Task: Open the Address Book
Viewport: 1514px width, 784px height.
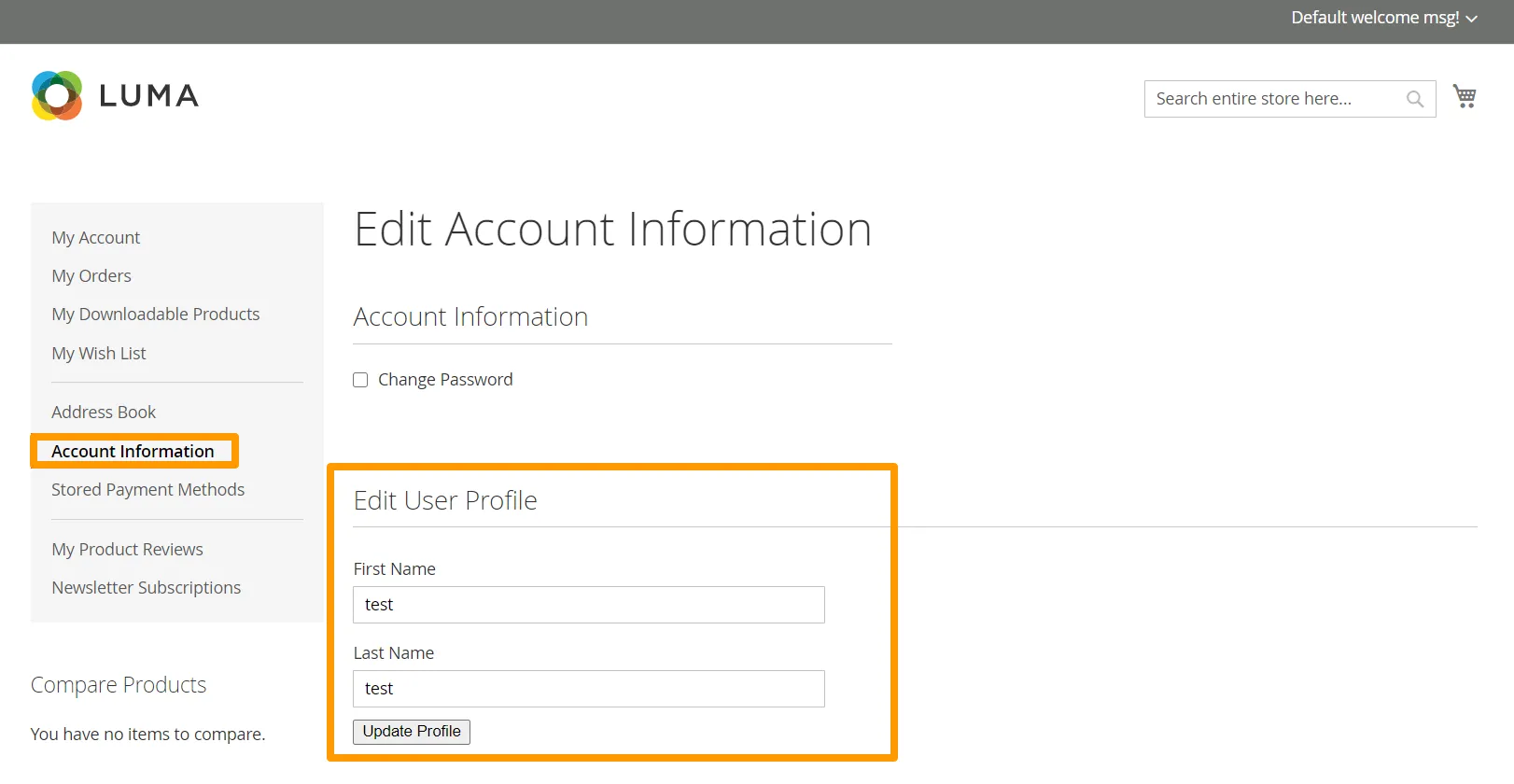Action: [104, 413]
